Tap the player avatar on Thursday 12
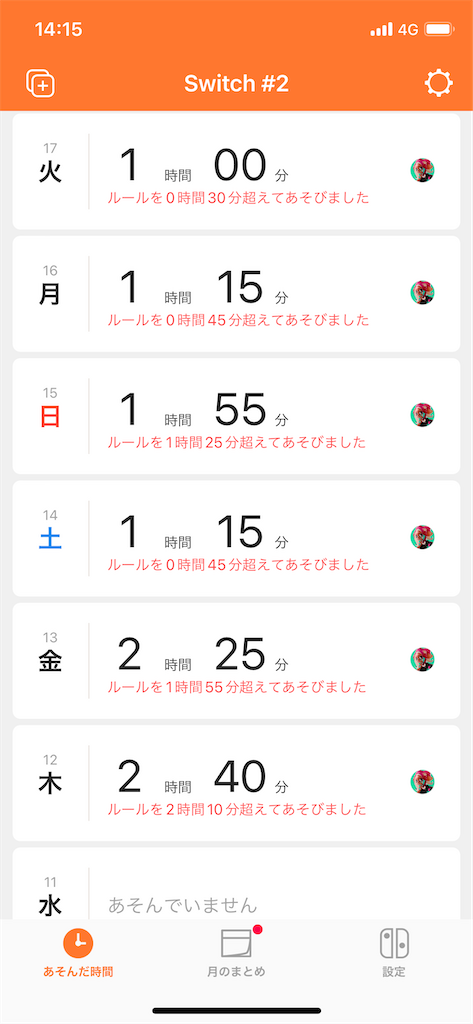This screenshot has height=1024, width=473. point(423,782)
